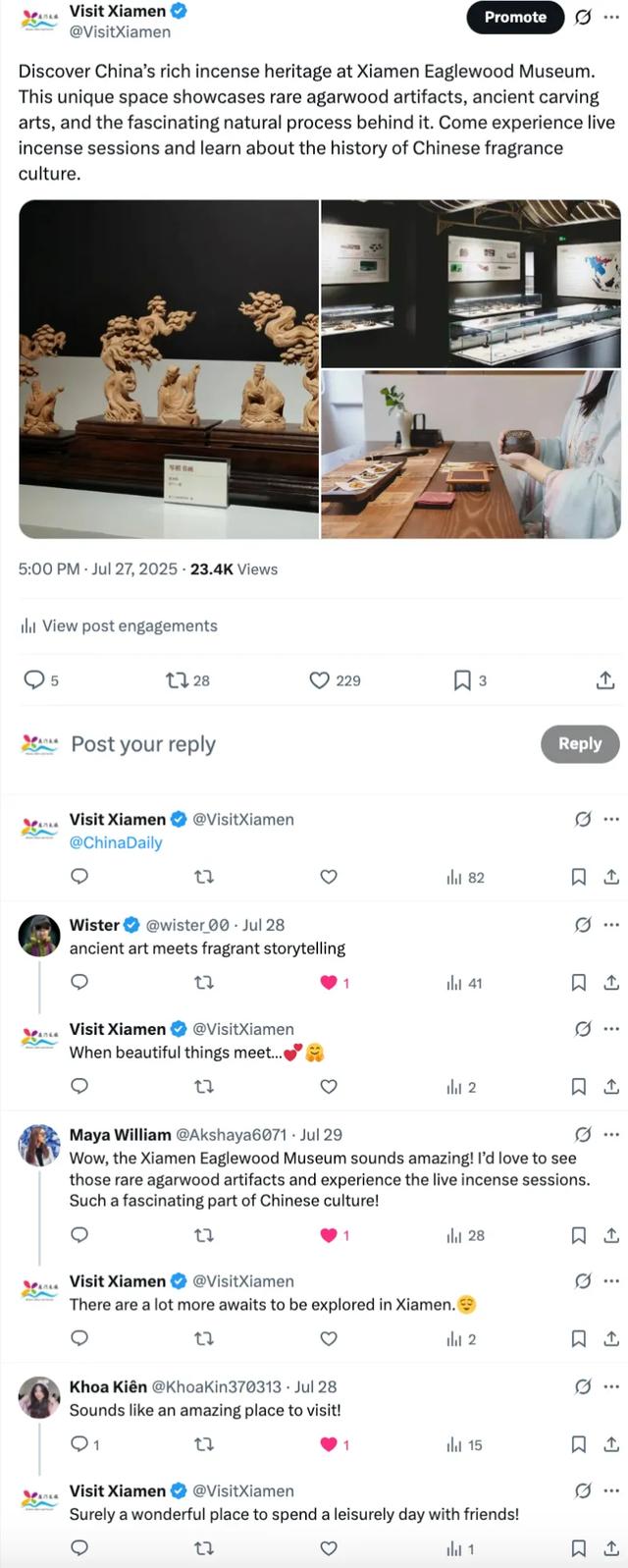Viewport: 628px width, 1568px height.
Task: Bookmark Maya William's comment
Action: tap(579, 1235)
